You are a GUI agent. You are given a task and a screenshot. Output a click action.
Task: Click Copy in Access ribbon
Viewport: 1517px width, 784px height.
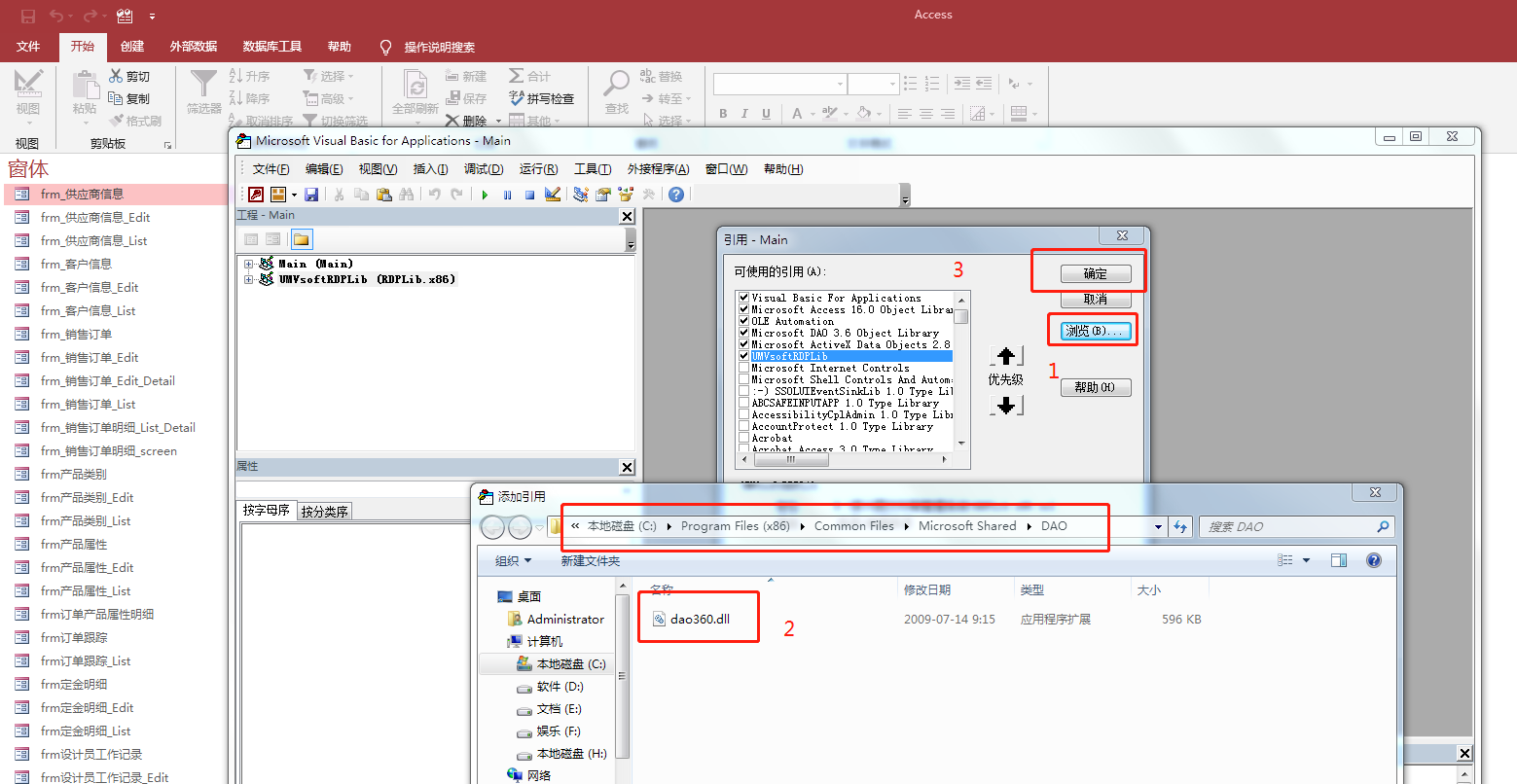click(129, 98)
